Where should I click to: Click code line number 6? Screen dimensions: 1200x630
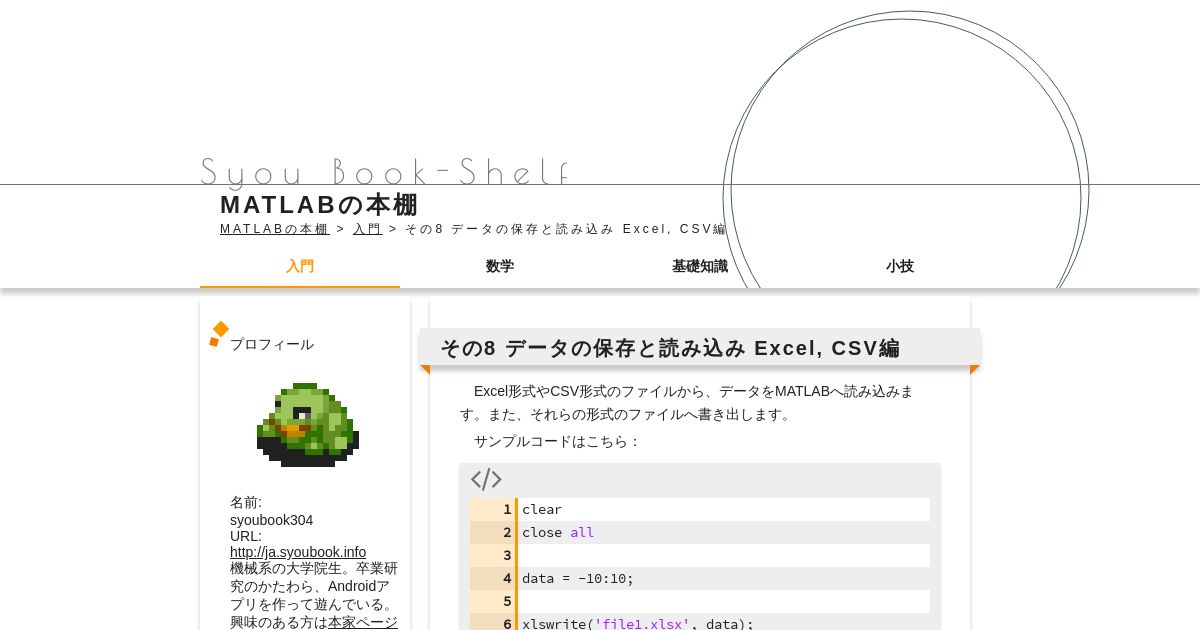pos(507,623)
